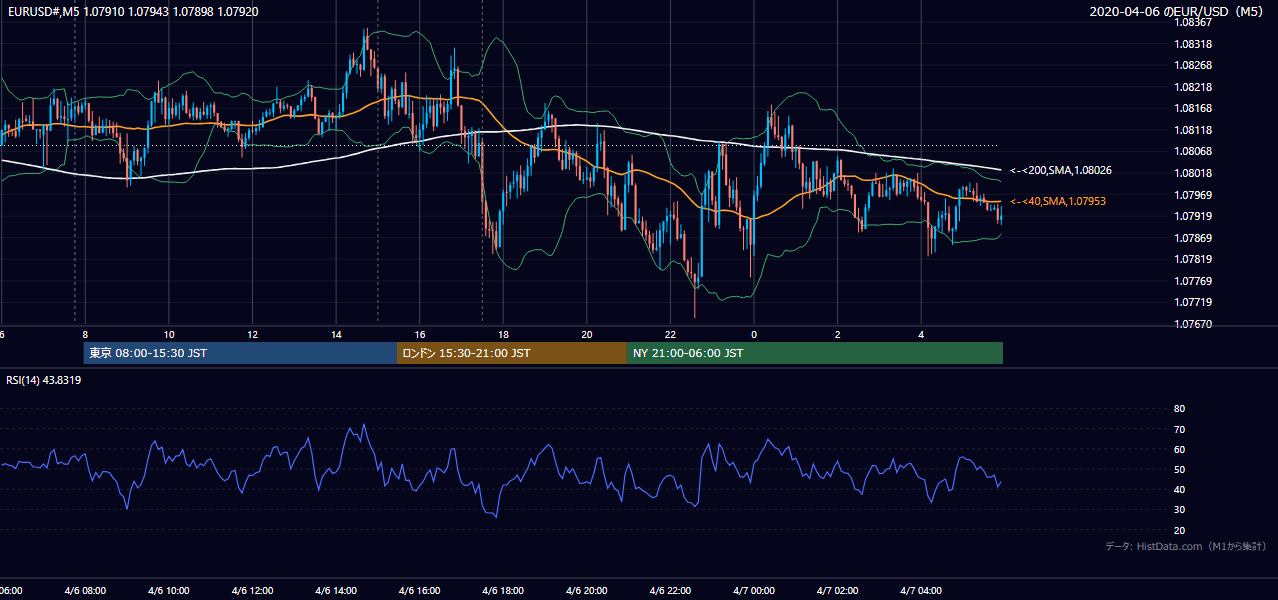Click hour label 20 under the price chart
The height and width of the screenshot is (600, 1278).
587,334
